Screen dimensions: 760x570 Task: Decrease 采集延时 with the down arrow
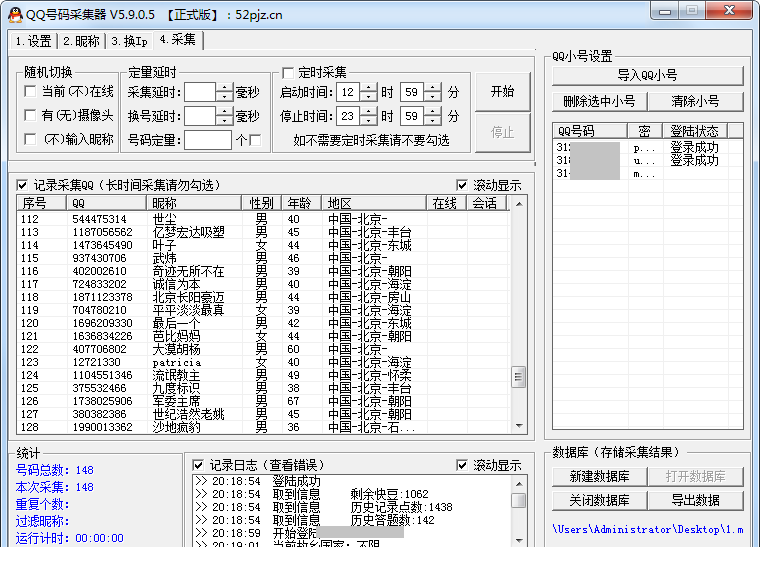coord(224,97)
